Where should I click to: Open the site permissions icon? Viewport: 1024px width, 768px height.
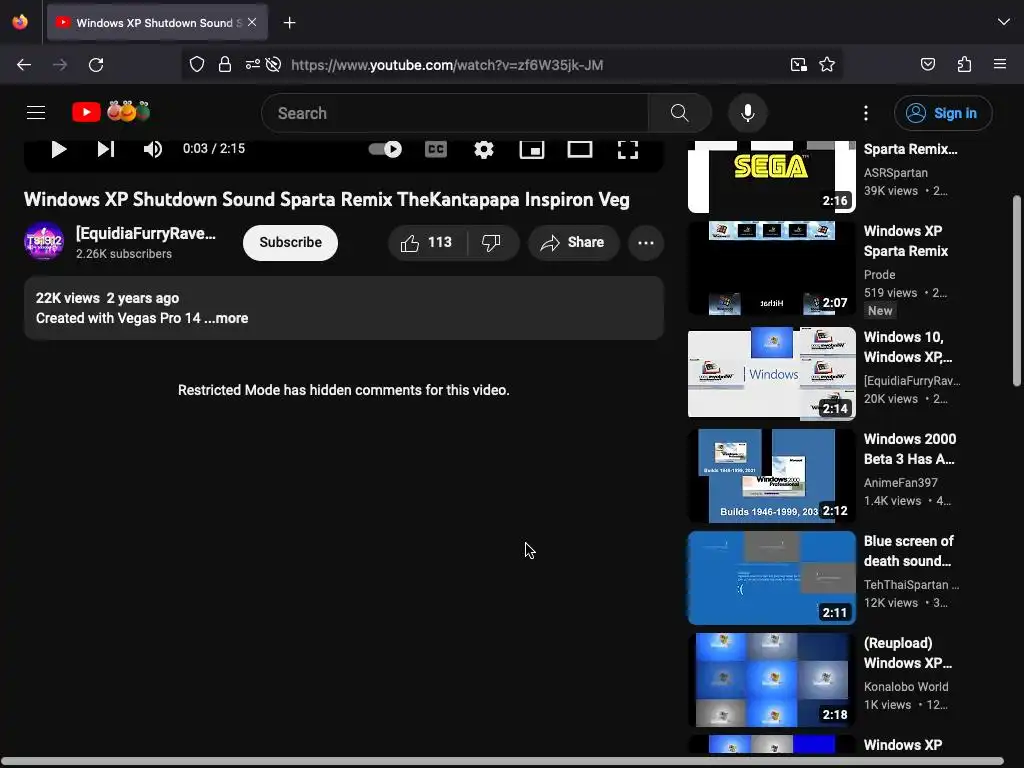(x=253, y=64)
